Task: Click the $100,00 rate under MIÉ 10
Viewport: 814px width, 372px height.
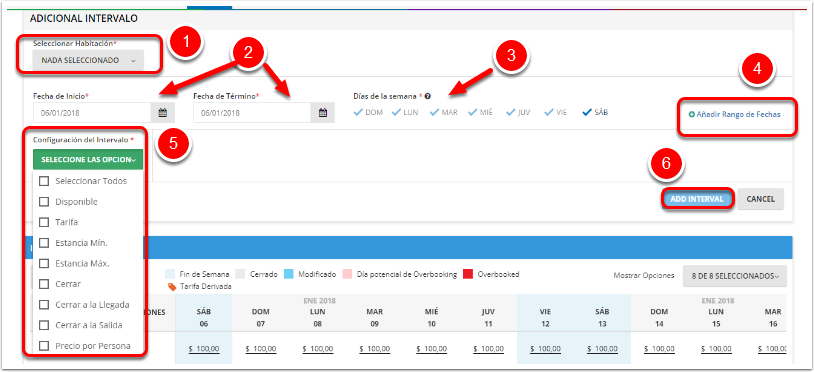Action: 431,349
